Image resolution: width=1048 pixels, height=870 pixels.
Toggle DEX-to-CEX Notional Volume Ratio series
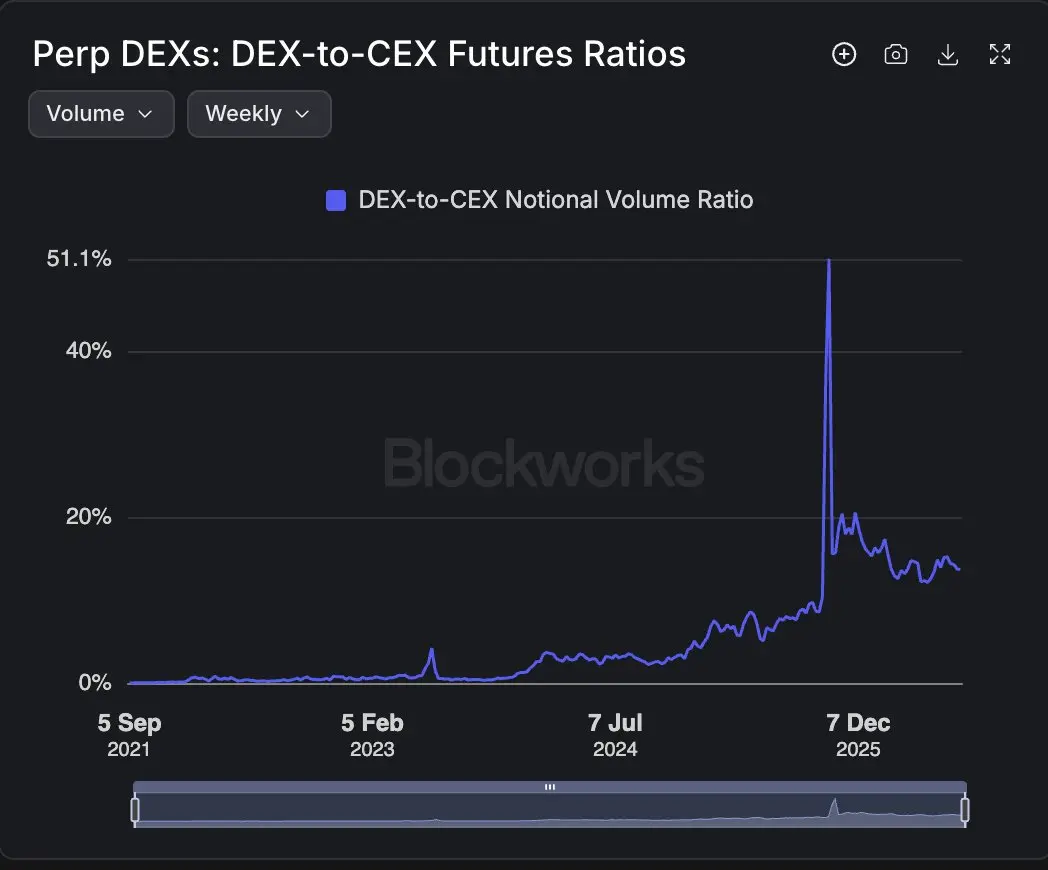[539, 200]
